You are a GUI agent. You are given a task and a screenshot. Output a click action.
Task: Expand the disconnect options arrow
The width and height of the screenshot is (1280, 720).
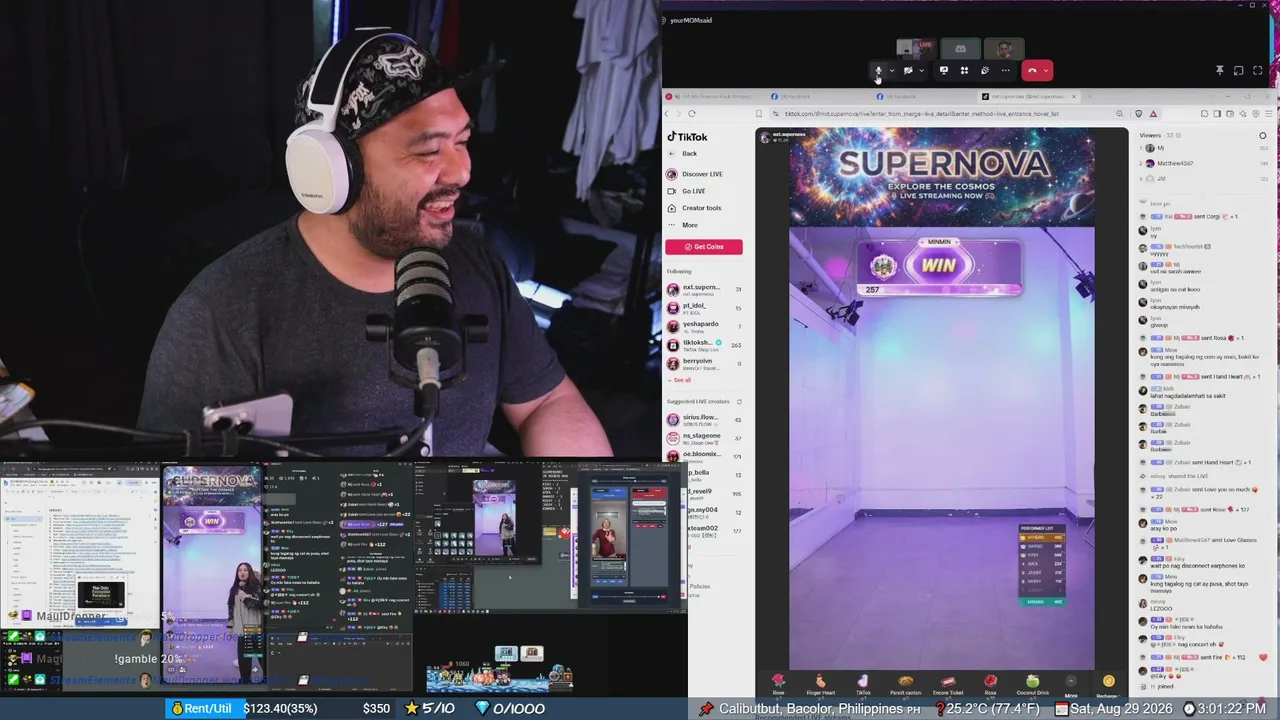click(1046, 71)
